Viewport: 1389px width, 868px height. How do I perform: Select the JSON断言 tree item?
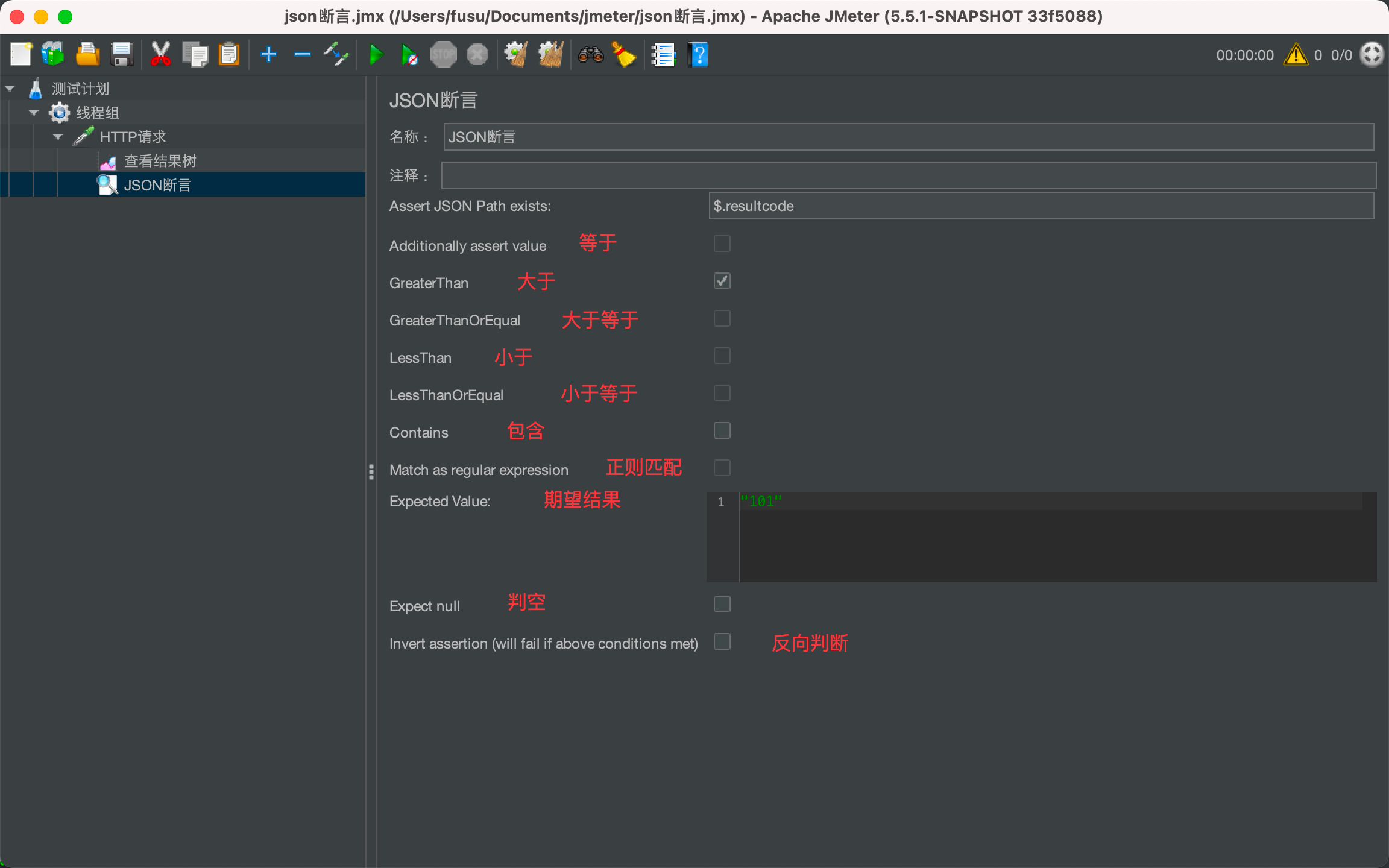pyautogui.click(x=157, y=185)
